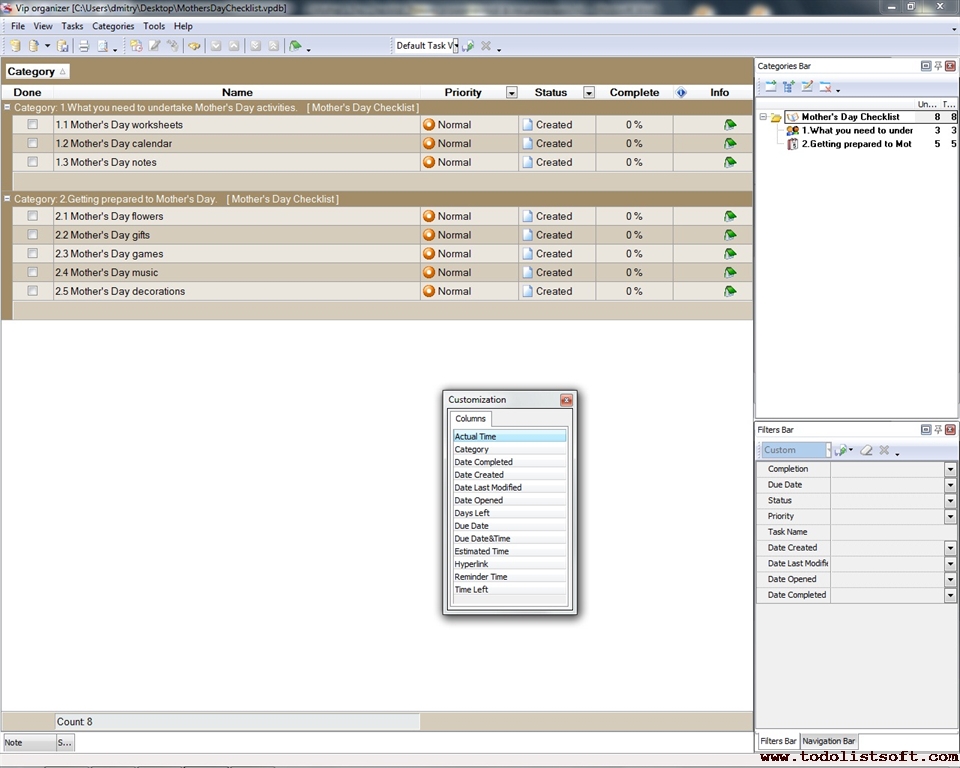Click the eraser icon in Filters Bar
The image size is (960, 768).
(867, 451)
